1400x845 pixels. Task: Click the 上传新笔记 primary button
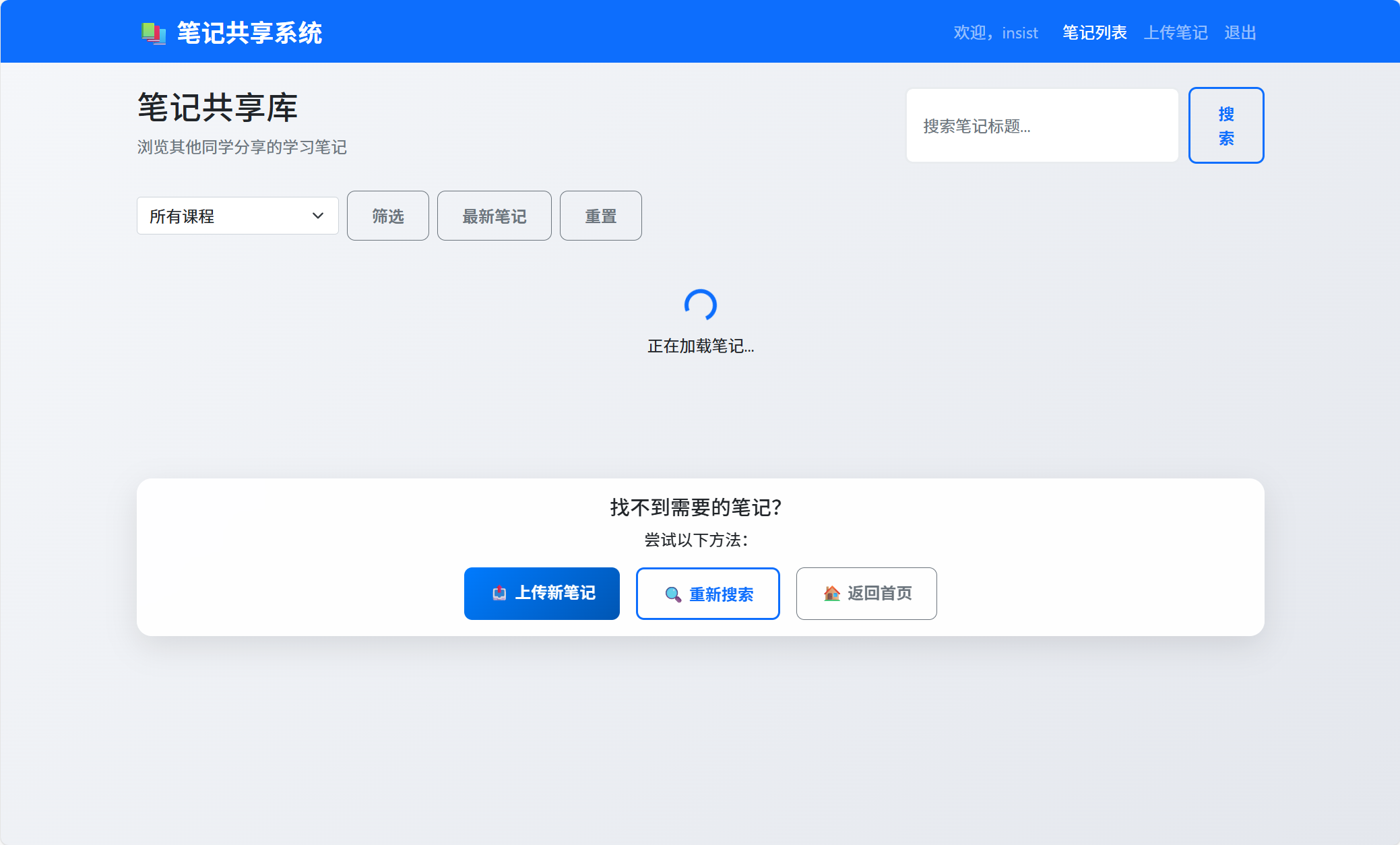click(x=542, y=593)
